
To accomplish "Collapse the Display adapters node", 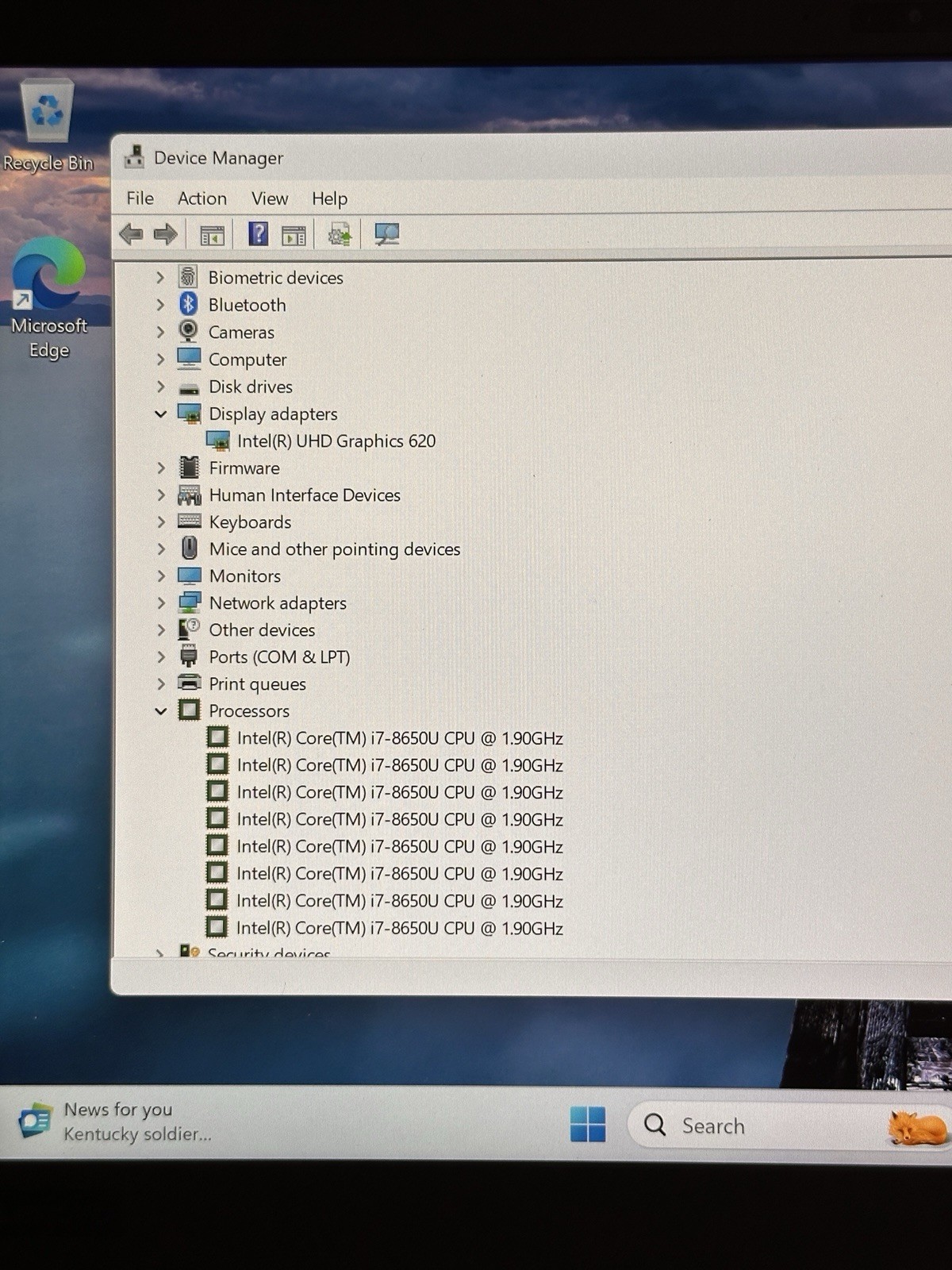I will coord(160,414).
